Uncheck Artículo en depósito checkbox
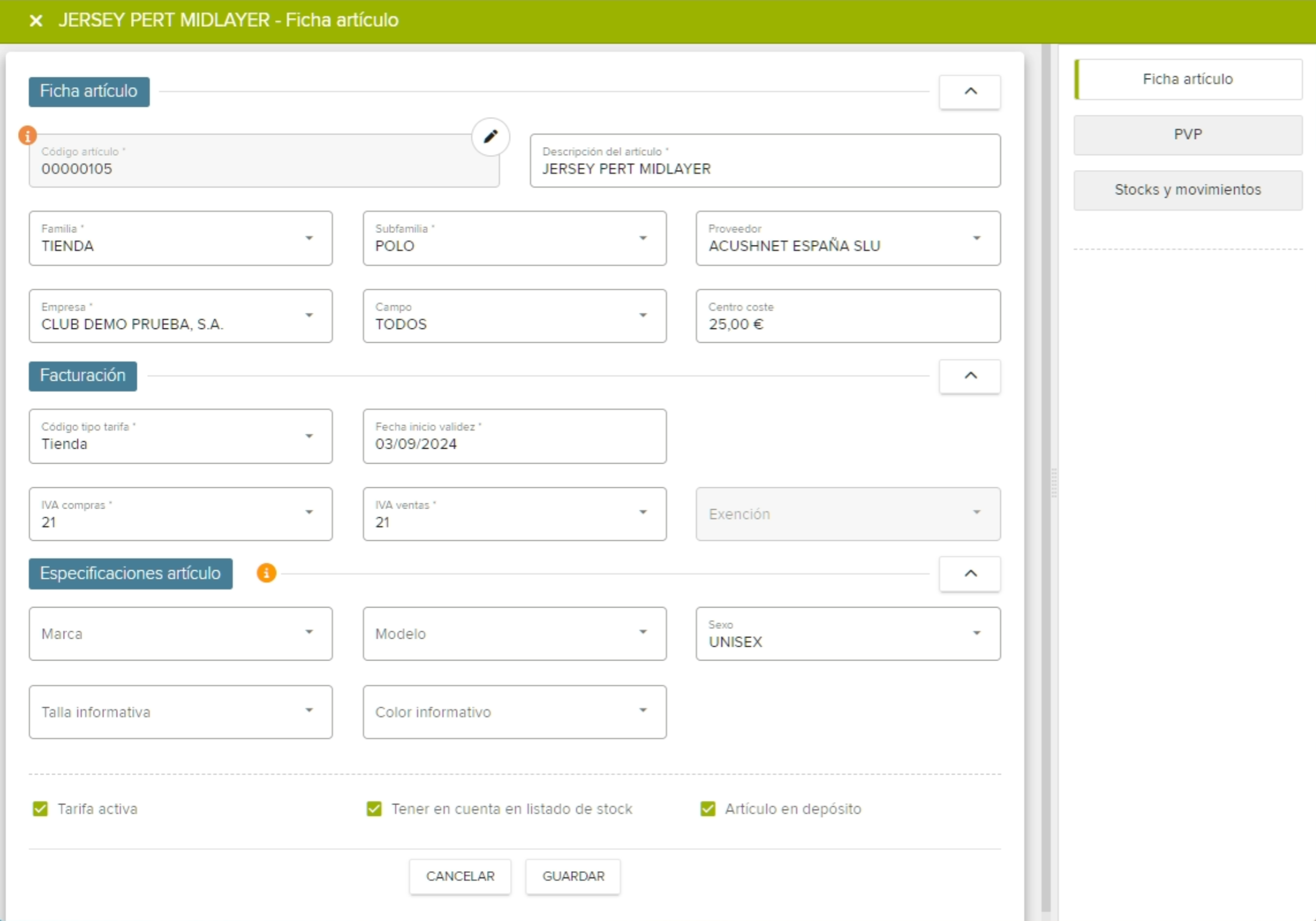The image size is (1316, 921). tap(708, 809)
